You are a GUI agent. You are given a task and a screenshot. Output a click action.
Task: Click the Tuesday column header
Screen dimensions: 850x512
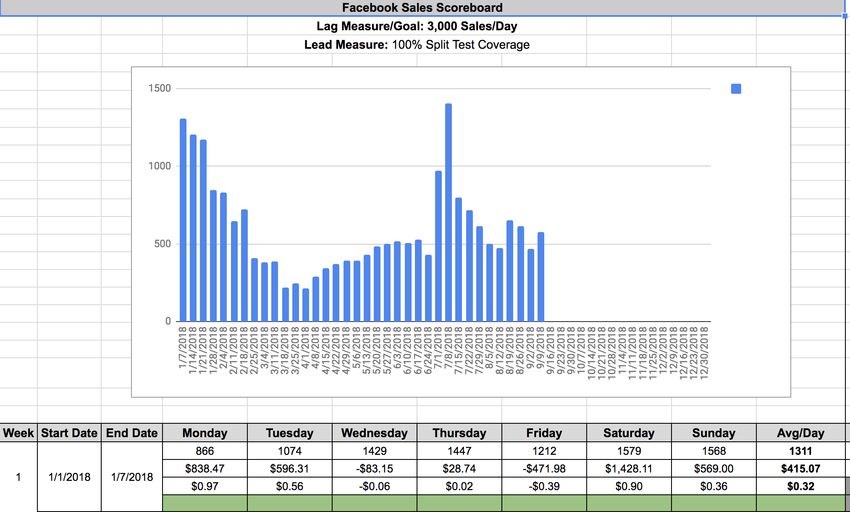[289, 433]
